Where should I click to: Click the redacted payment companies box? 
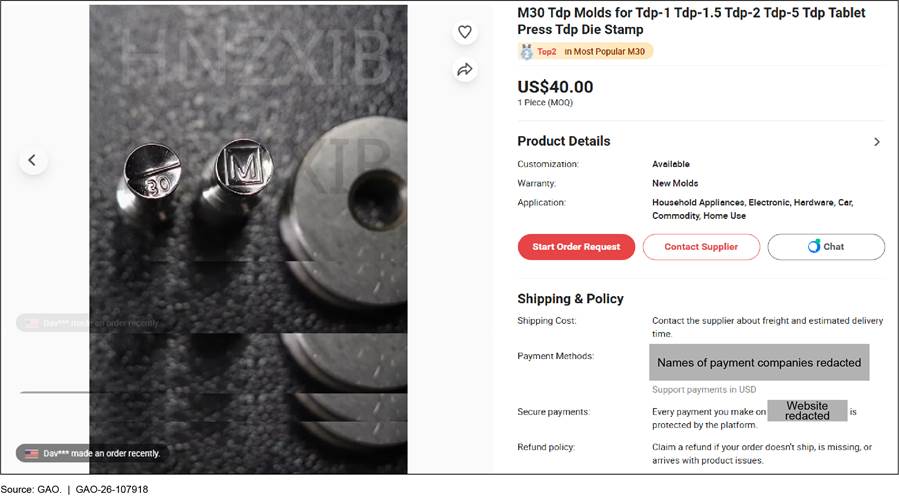click(759, 363)
